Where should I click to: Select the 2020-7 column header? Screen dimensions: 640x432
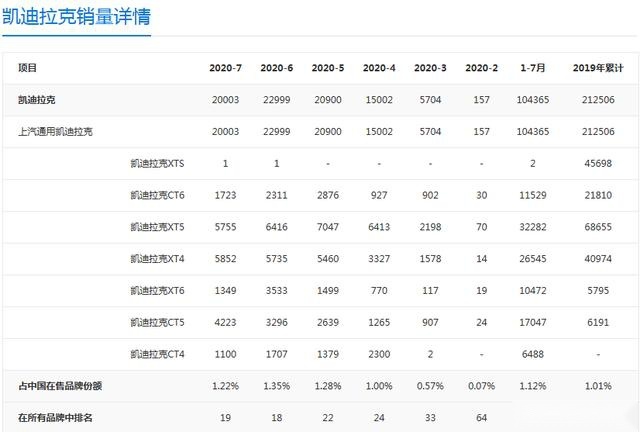click(225, 68)
